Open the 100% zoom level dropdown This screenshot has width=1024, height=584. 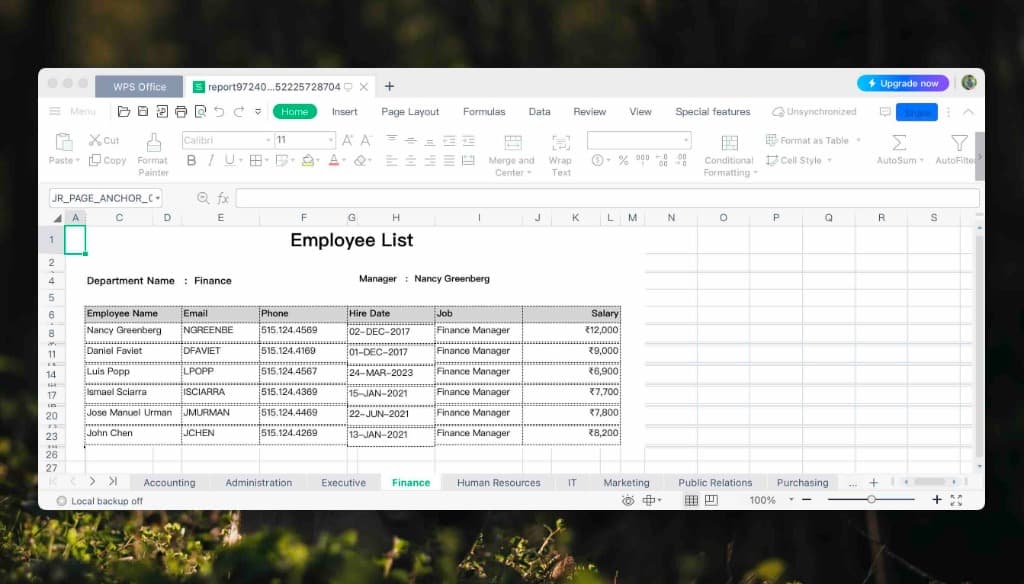click(791, 500)
